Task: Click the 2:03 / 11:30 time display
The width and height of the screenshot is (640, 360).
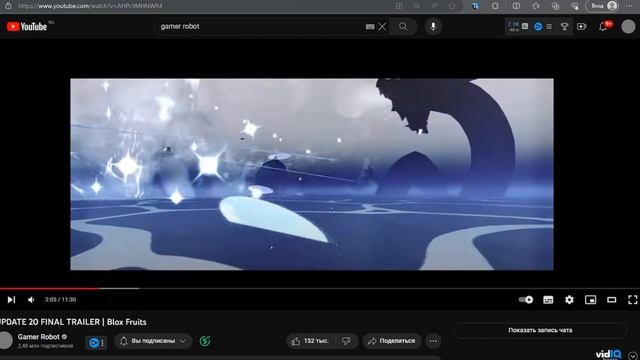Action: click(x=60, y=300)
